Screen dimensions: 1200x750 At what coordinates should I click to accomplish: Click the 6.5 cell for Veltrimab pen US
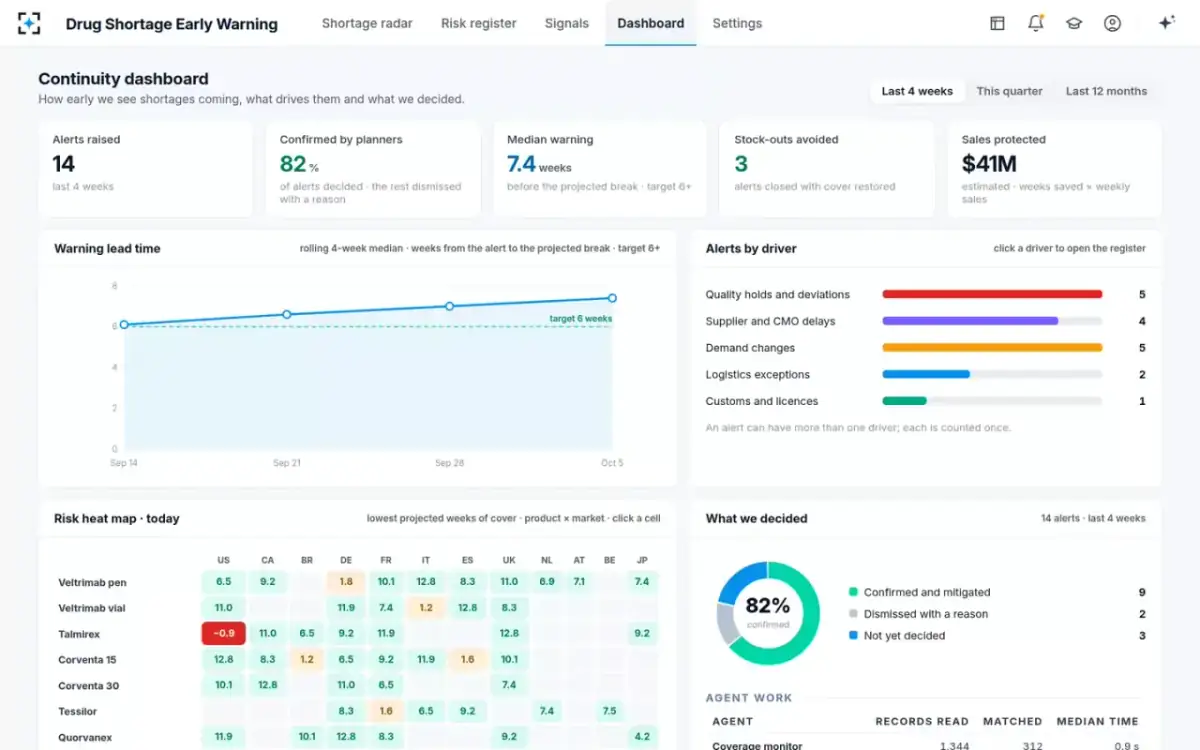224,581
